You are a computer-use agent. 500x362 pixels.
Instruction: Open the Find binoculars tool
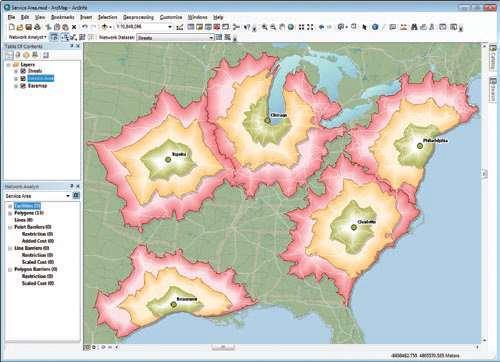414,27
